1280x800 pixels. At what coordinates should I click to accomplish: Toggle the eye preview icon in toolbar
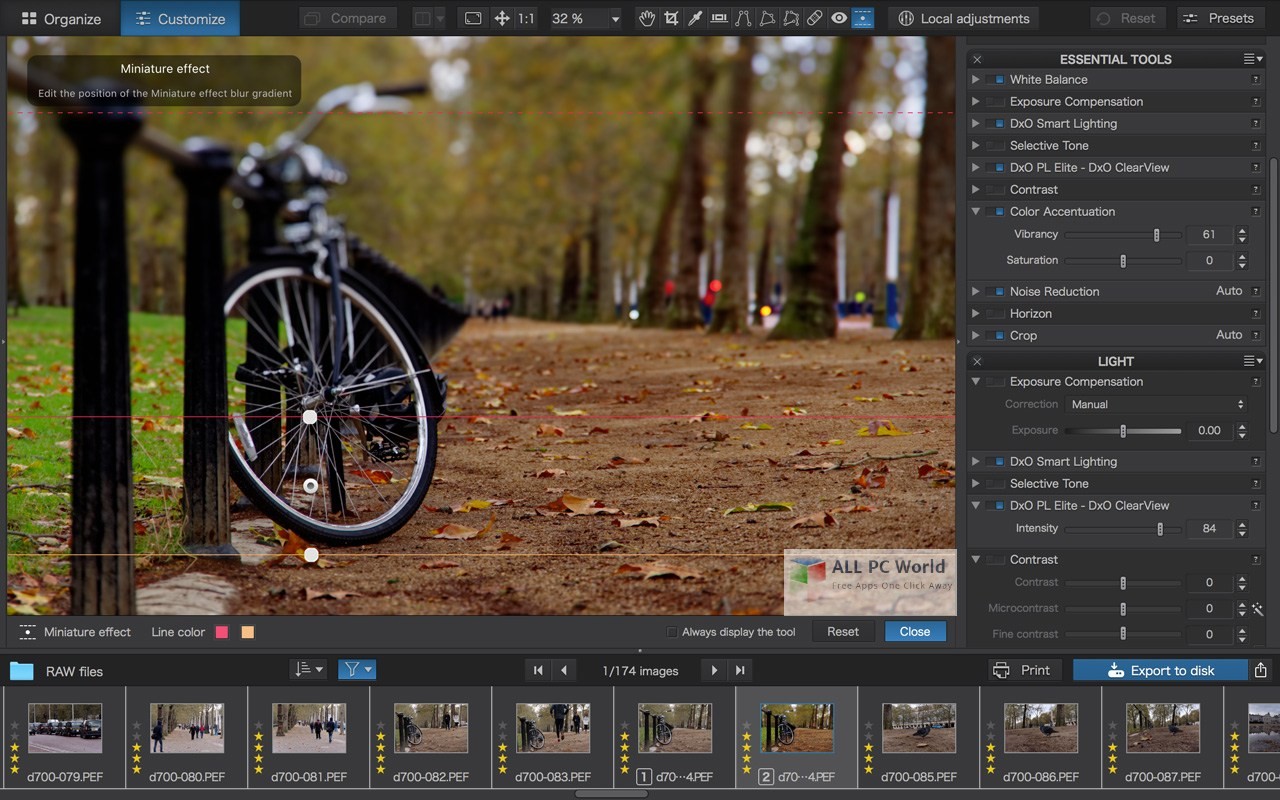pos(839,18)
